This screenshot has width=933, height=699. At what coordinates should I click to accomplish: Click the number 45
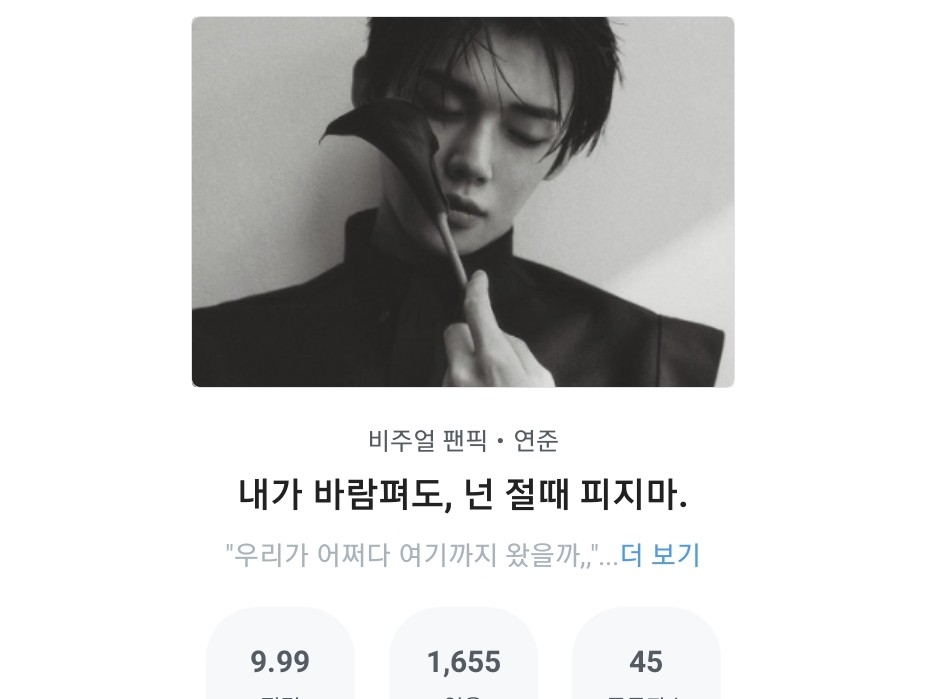coord(646,662)
